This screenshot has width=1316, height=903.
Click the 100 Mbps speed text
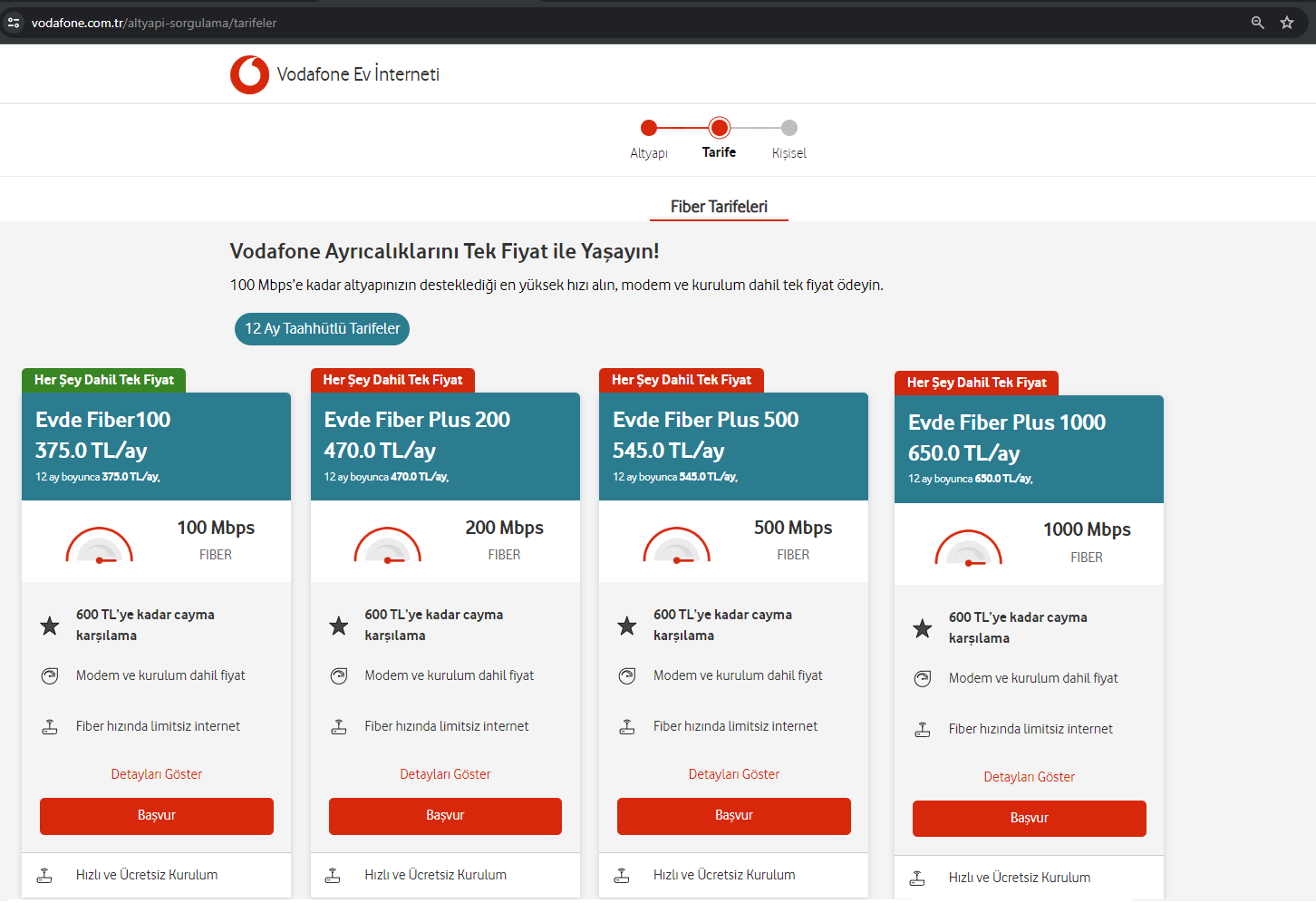(216, 528)
